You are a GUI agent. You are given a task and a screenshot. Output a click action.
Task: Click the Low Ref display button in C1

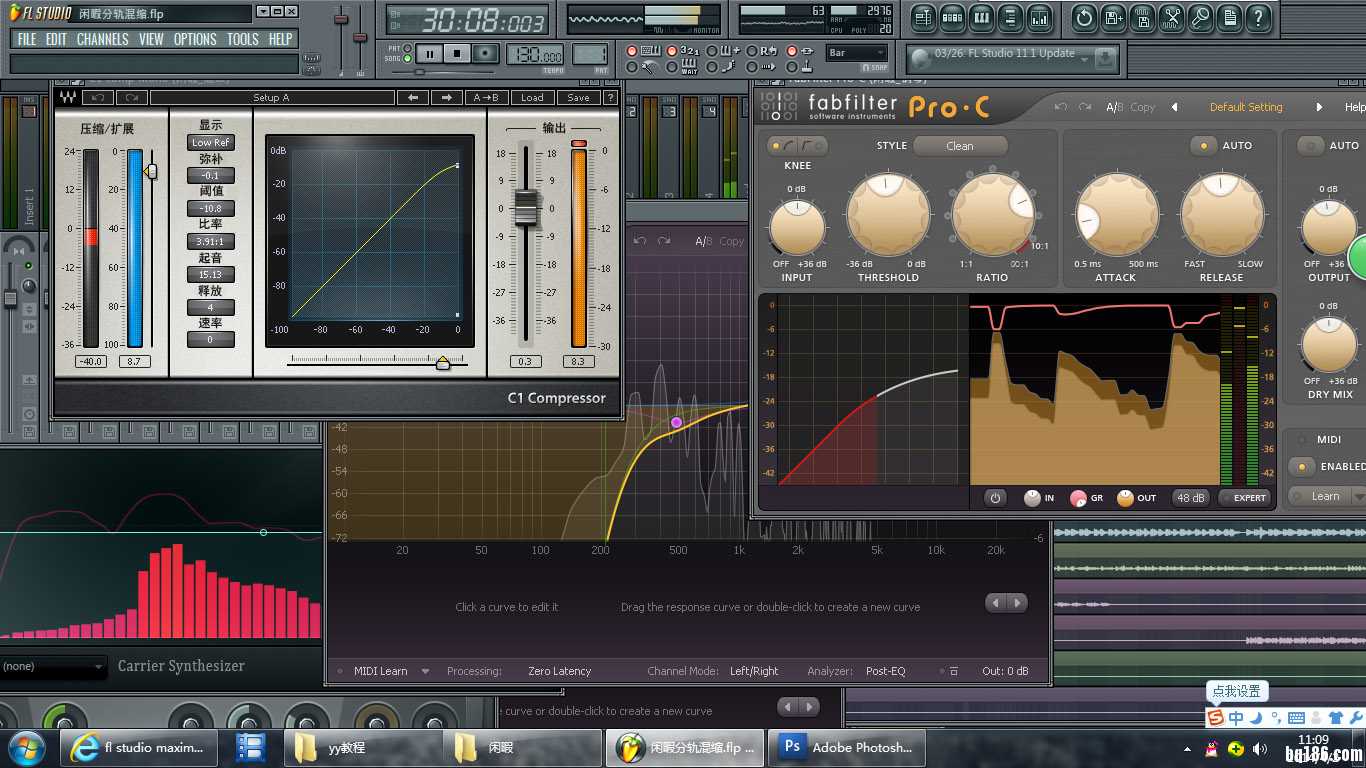tap(211, 143)
